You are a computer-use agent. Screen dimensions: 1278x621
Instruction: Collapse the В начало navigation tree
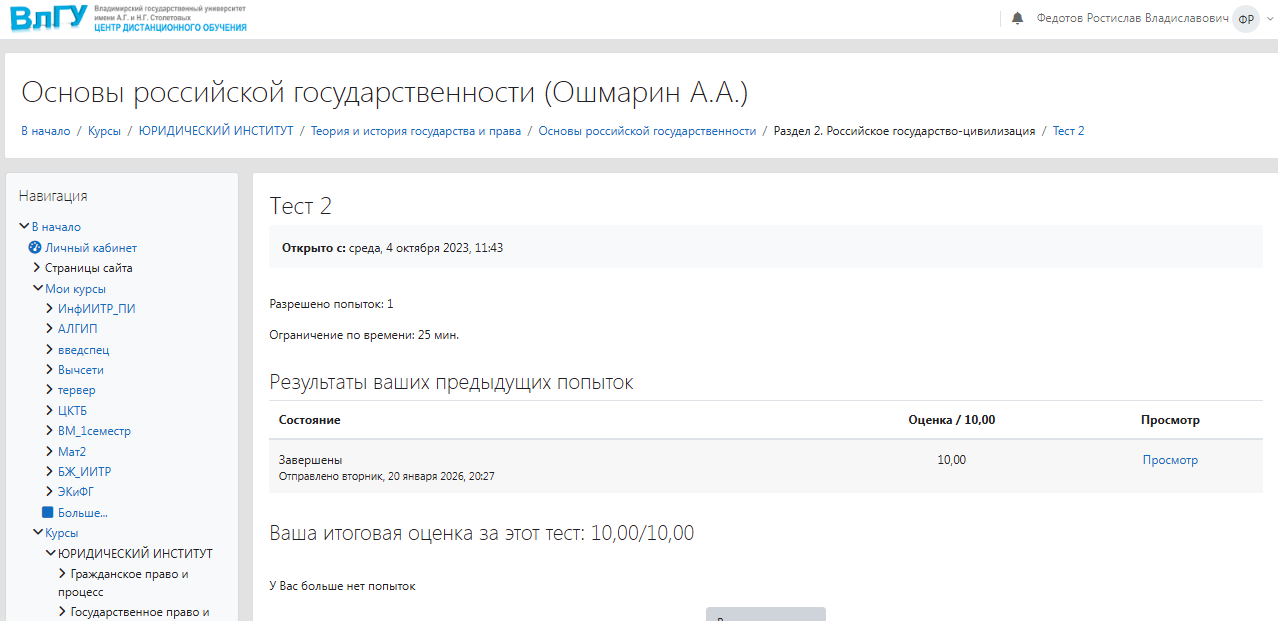coord(25,226)
